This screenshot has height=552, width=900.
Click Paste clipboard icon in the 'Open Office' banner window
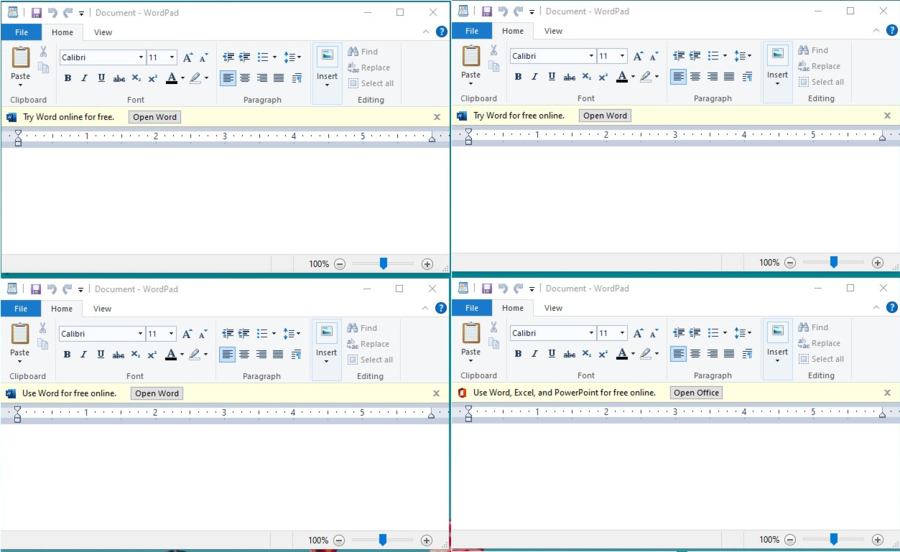point(471,332)
